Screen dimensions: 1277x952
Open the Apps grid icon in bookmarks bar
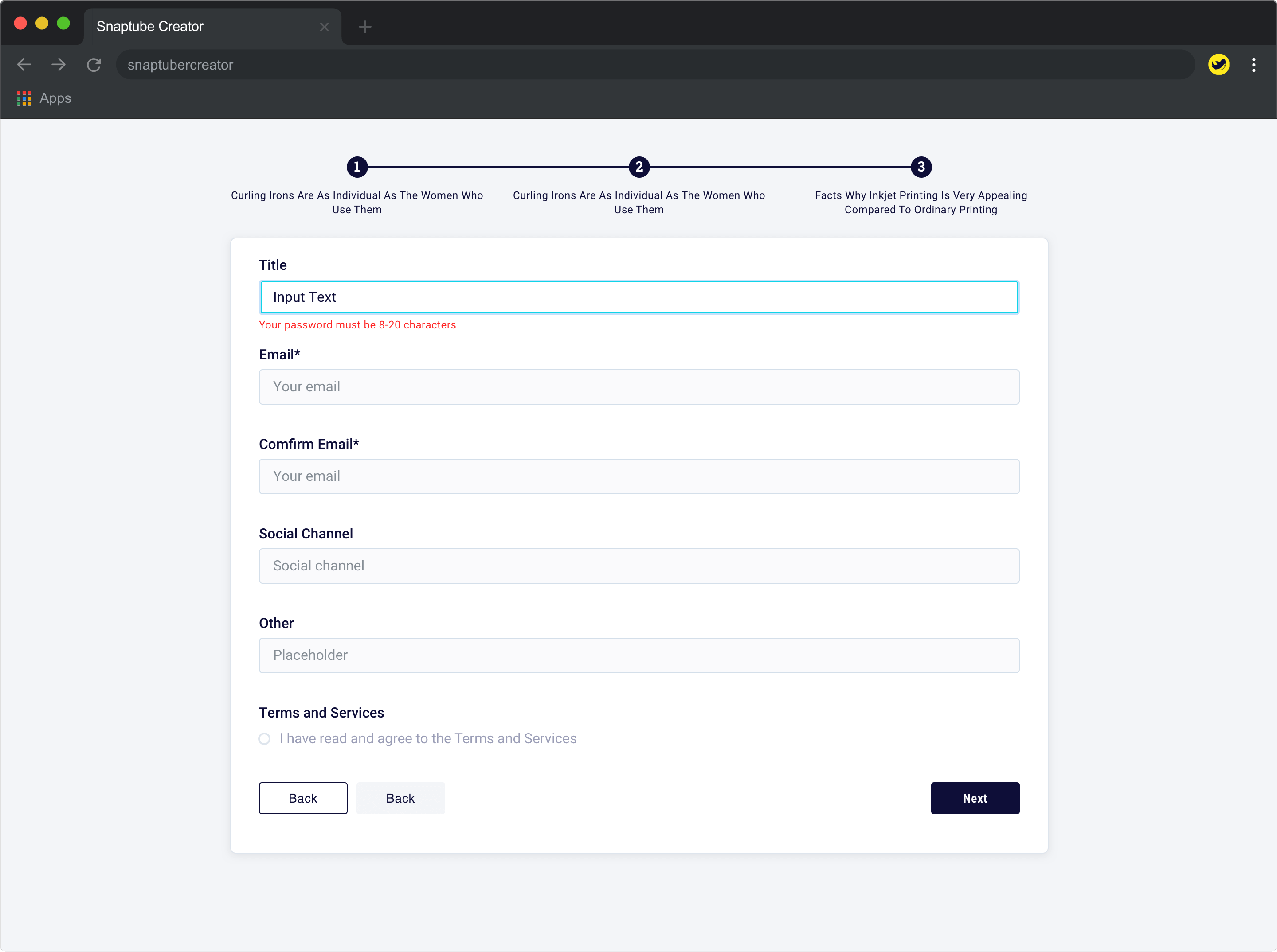point(24,98)
